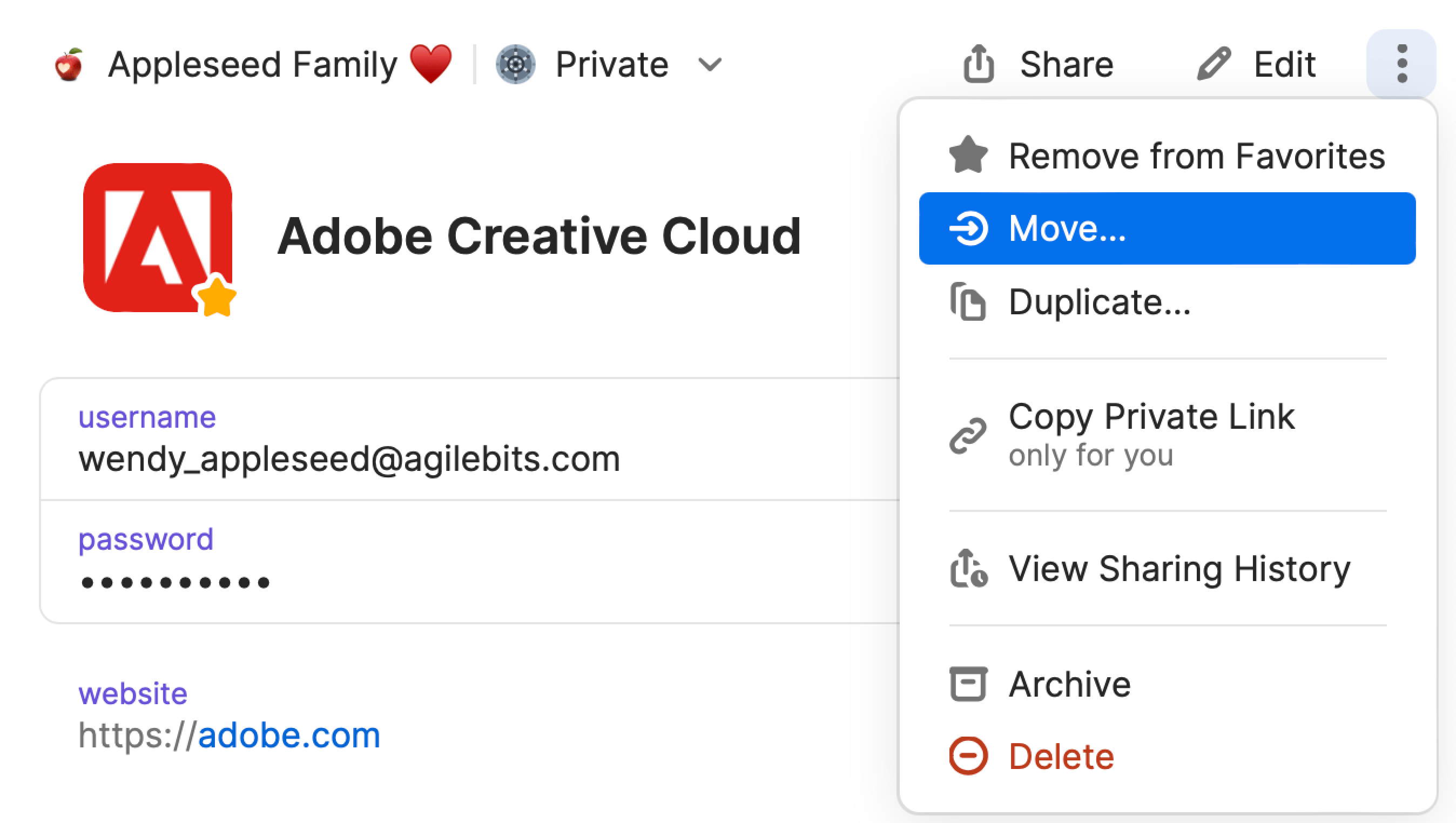This screenshot has width=1456, height=823.
Task: Open the three-dot overflow menu
Action: click(1401, 63)
